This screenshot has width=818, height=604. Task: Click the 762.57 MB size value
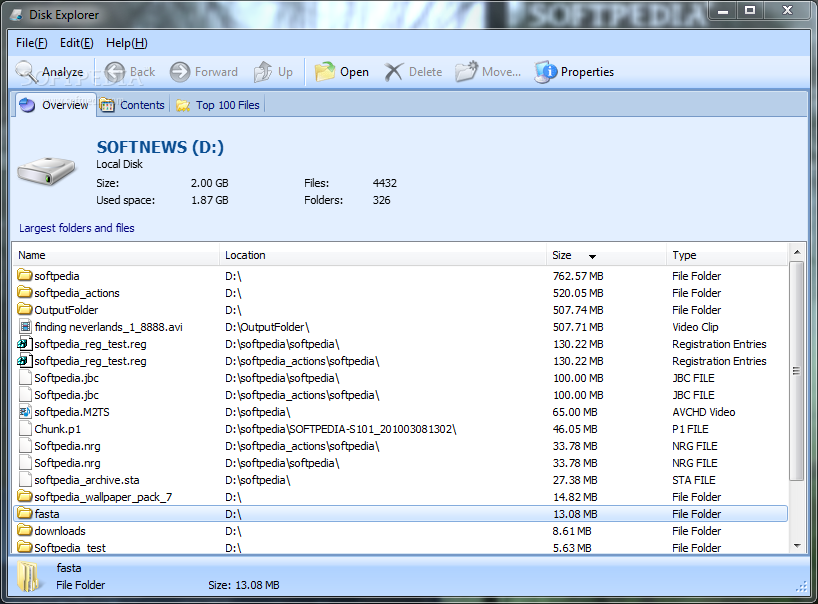click(x=578, y=276)
